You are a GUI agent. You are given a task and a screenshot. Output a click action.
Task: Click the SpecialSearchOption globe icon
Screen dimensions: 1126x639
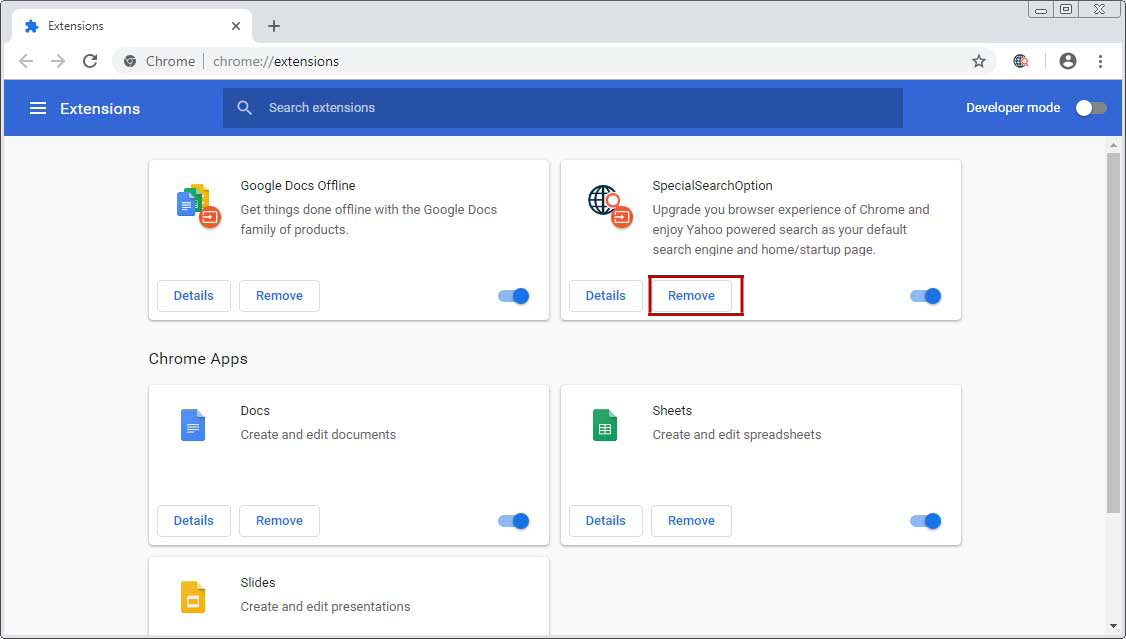tap(610, 206)
